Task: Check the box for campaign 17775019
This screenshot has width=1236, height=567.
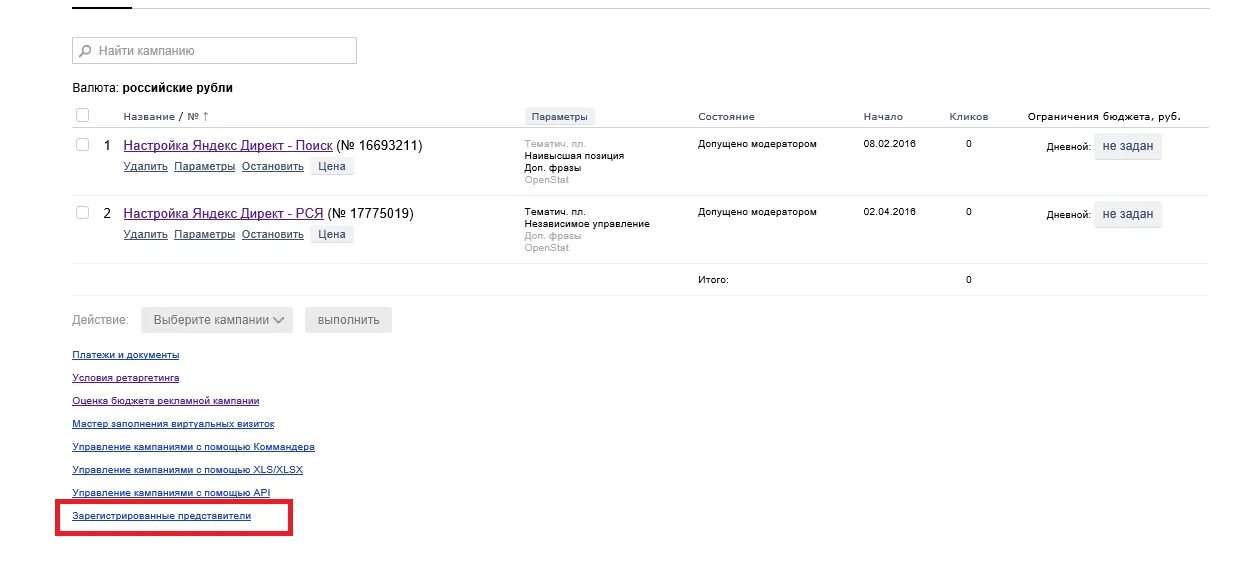Action: 83,213
